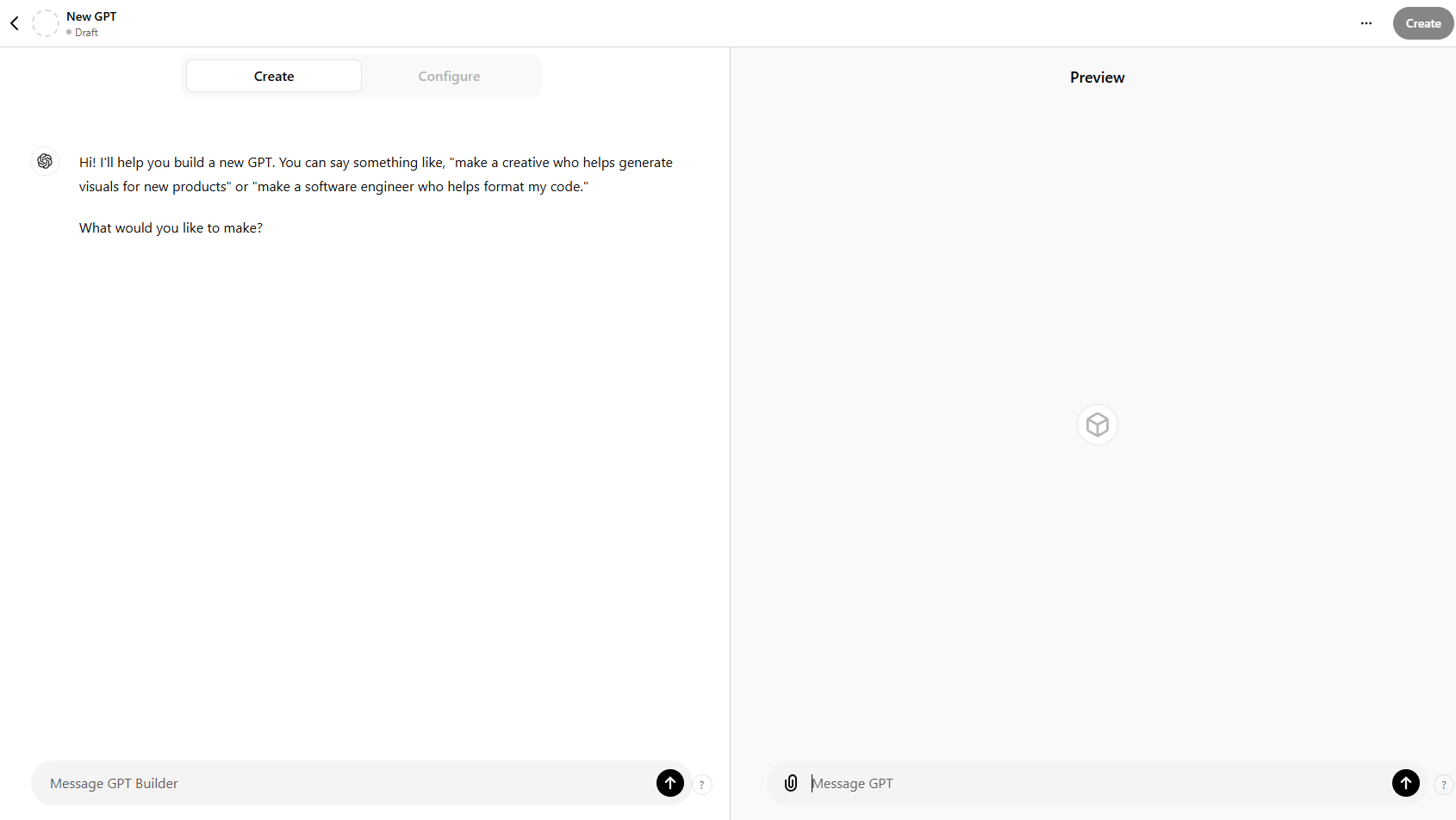Click the "Hi! I'll help you build" message
Screen dimensions: 1456x820
(x=376, y=174)
